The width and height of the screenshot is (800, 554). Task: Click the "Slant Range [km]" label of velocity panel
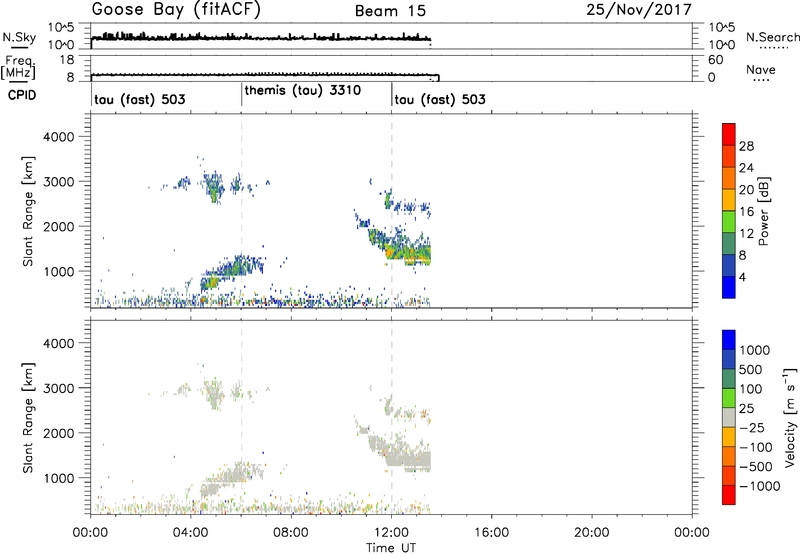click(x=28, y=418)
